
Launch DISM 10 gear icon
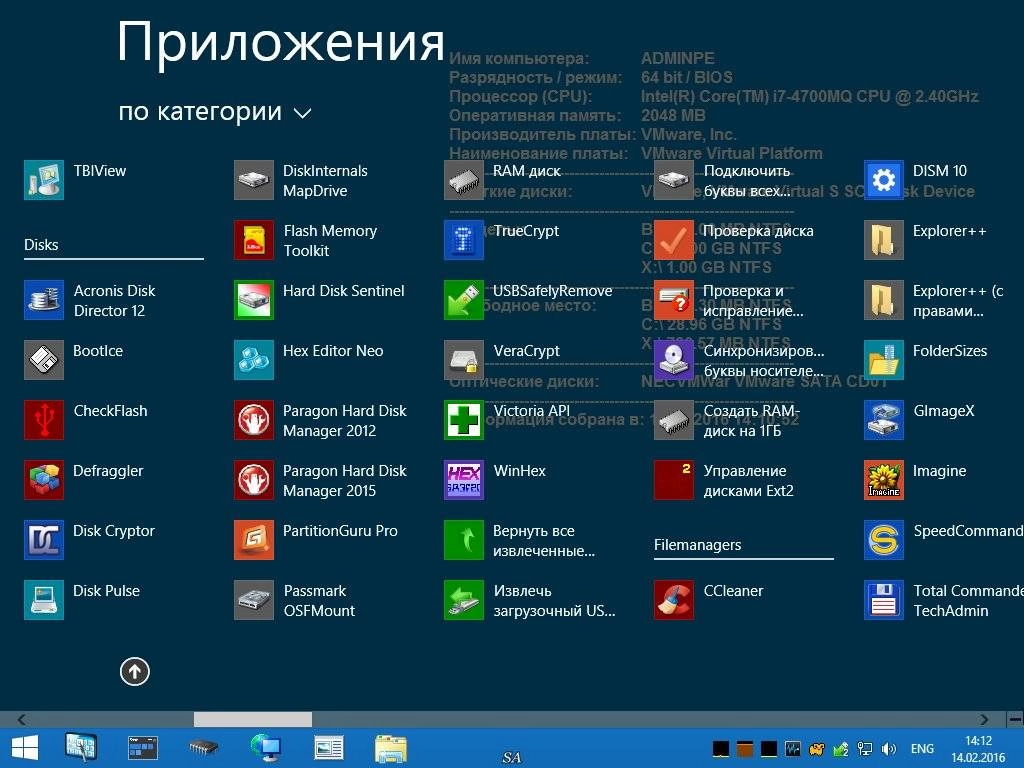884,180
